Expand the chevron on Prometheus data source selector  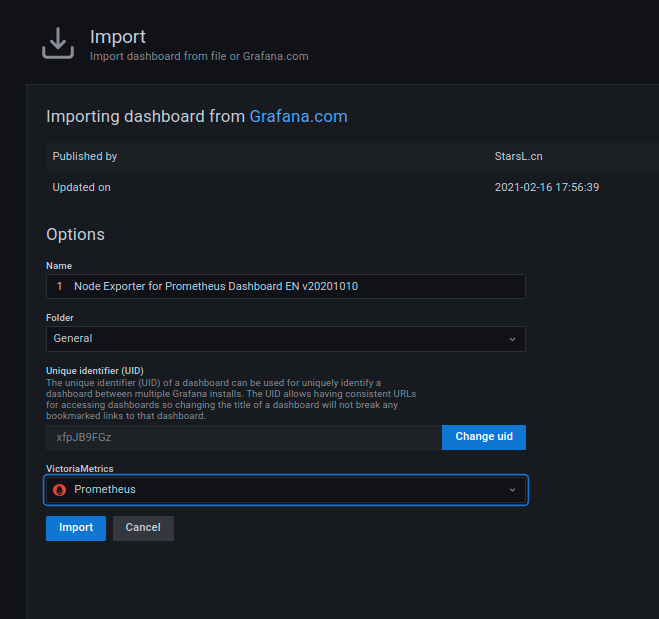pos(512,490)
